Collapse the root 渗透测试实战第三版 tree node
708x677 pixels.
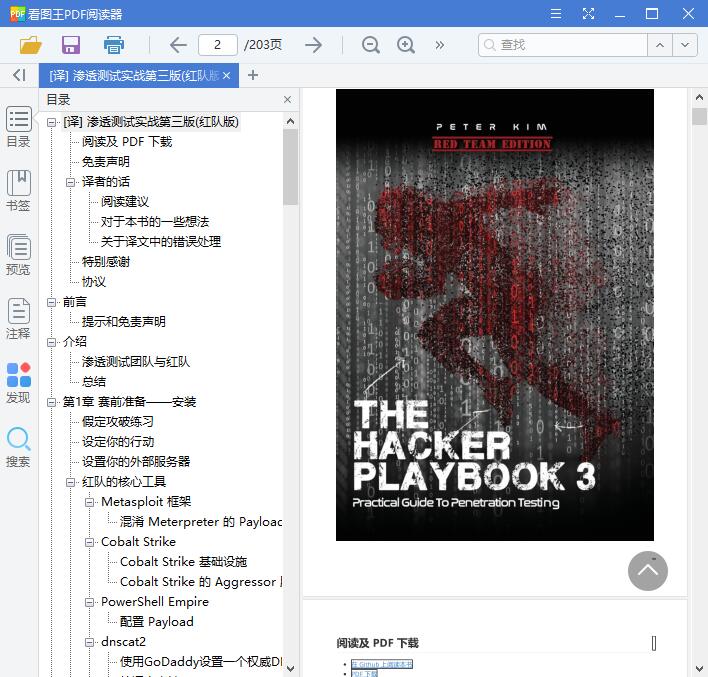(51, 122)
